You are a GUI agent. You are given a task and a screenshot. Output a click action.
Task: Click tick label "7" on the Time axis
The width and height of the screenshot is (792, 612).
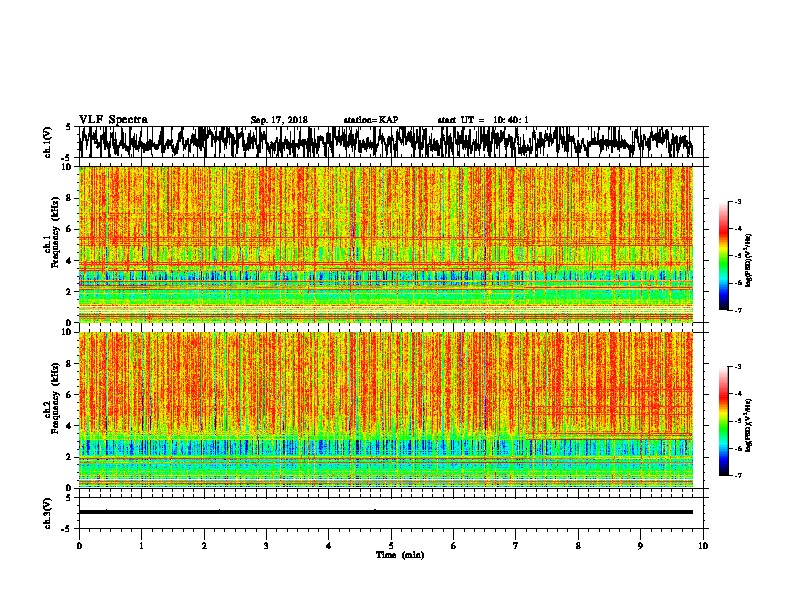tap(516, 546)
